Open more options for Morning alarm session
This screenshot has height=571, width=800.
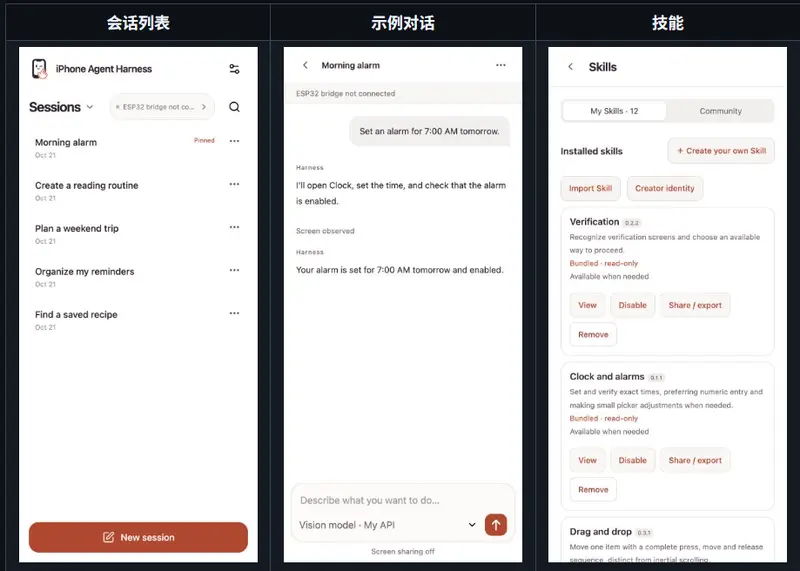pos(234,141)
